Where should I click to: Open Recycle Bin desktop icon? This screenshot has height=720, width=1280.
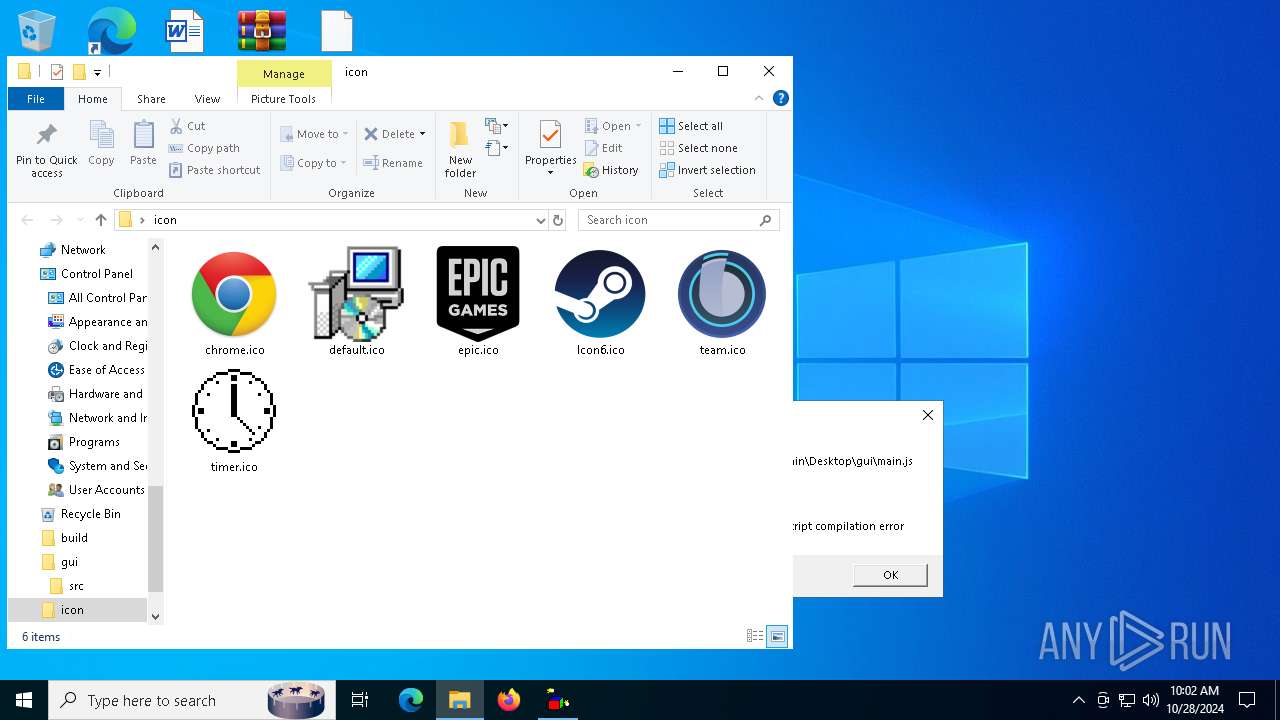coord(37,30)
